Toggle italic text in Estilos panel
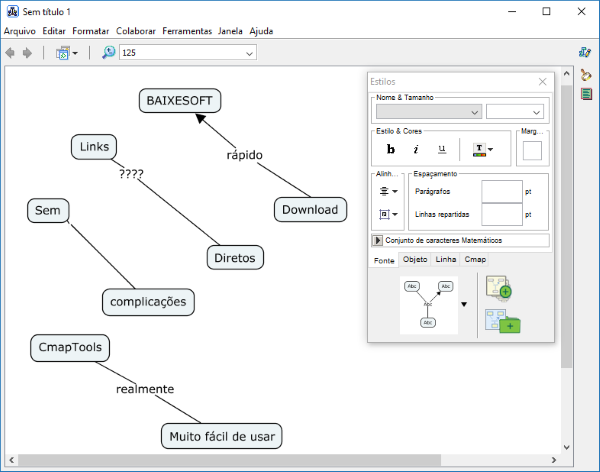 tap(416, 149)
